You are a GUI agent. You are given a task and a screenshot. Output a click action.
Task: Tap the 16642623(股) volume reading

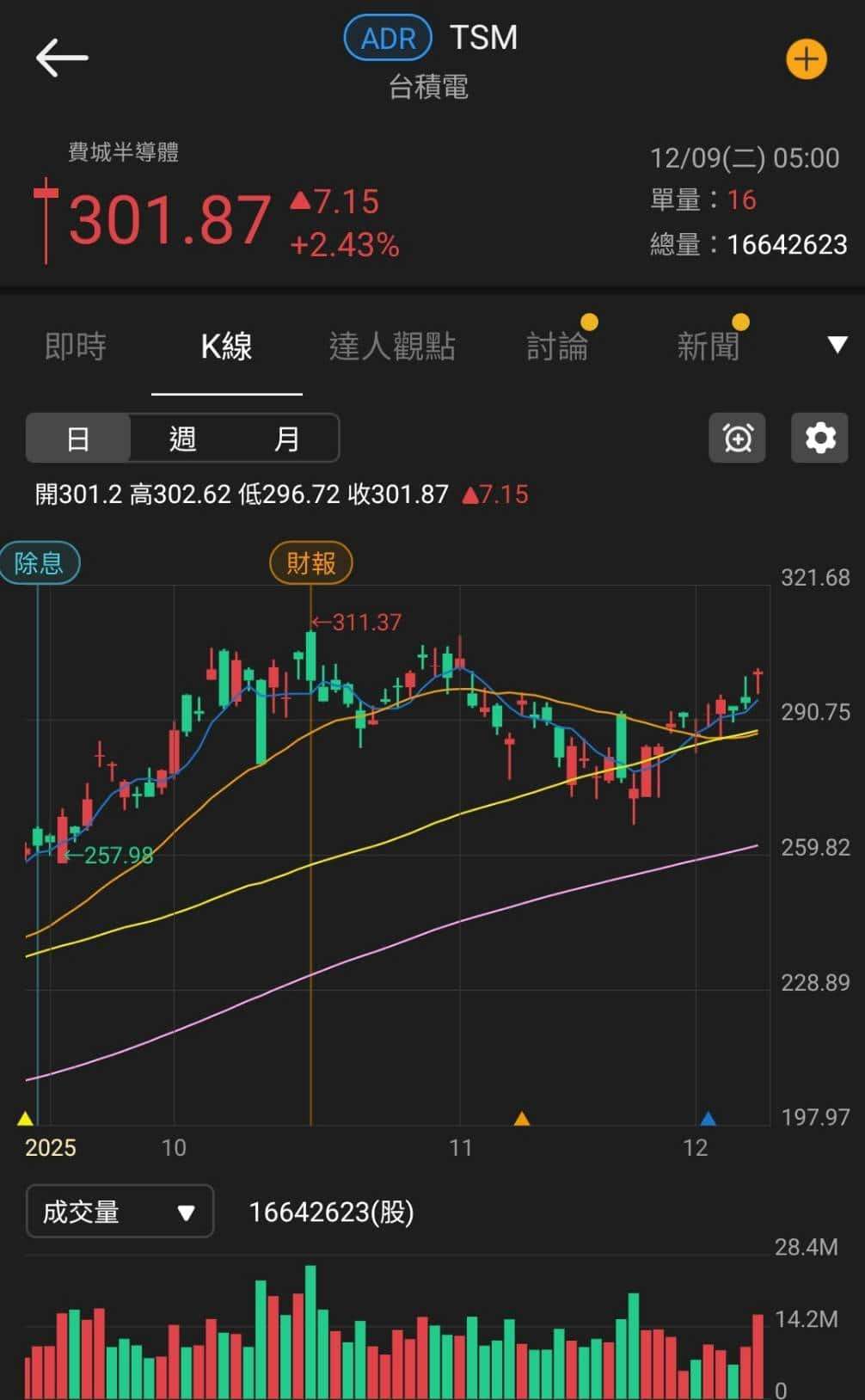click(x=331, y=1212)
